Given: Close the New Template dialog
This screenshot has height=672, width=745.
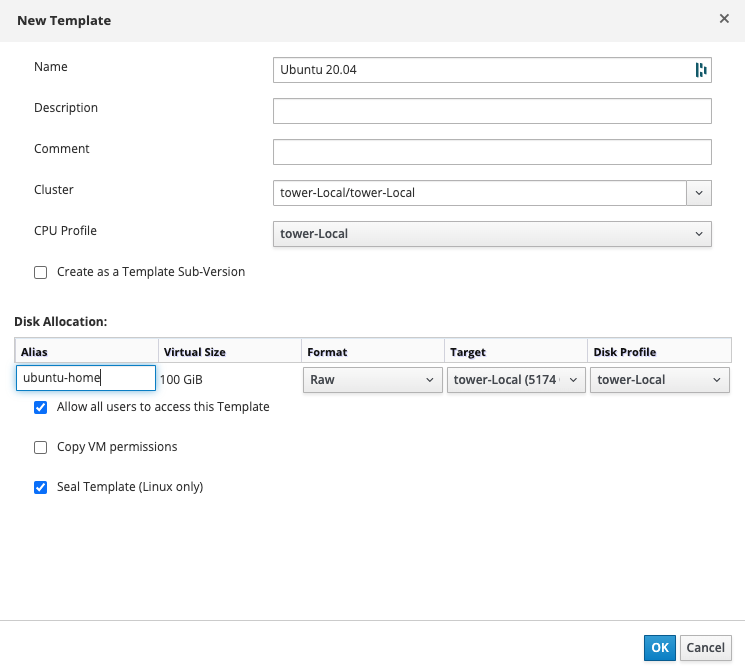Looking at the screenshot, I should click(724, 19).
